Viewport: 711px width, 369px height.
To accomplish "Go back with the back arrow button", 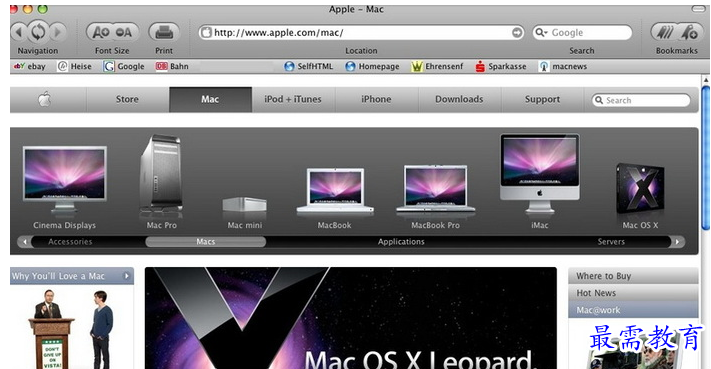I will pyautogui.click(x=19, y=32).
